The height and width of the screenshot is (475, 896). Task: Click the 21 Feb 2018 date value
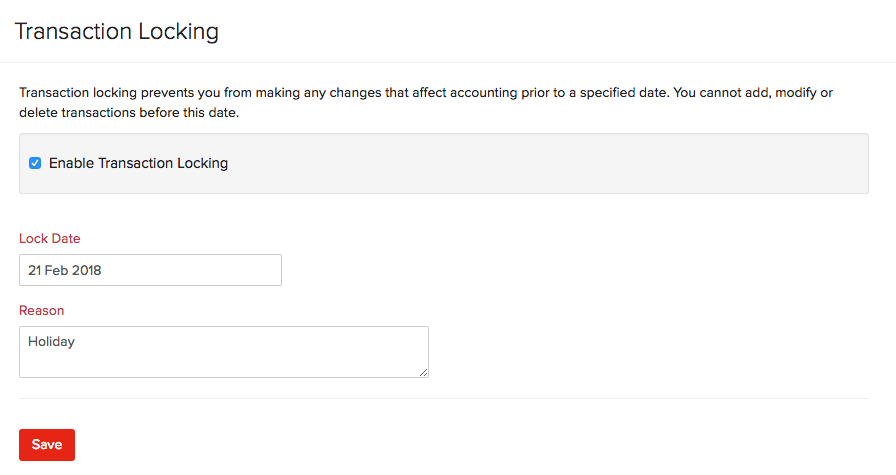click(x=65, y=270)
